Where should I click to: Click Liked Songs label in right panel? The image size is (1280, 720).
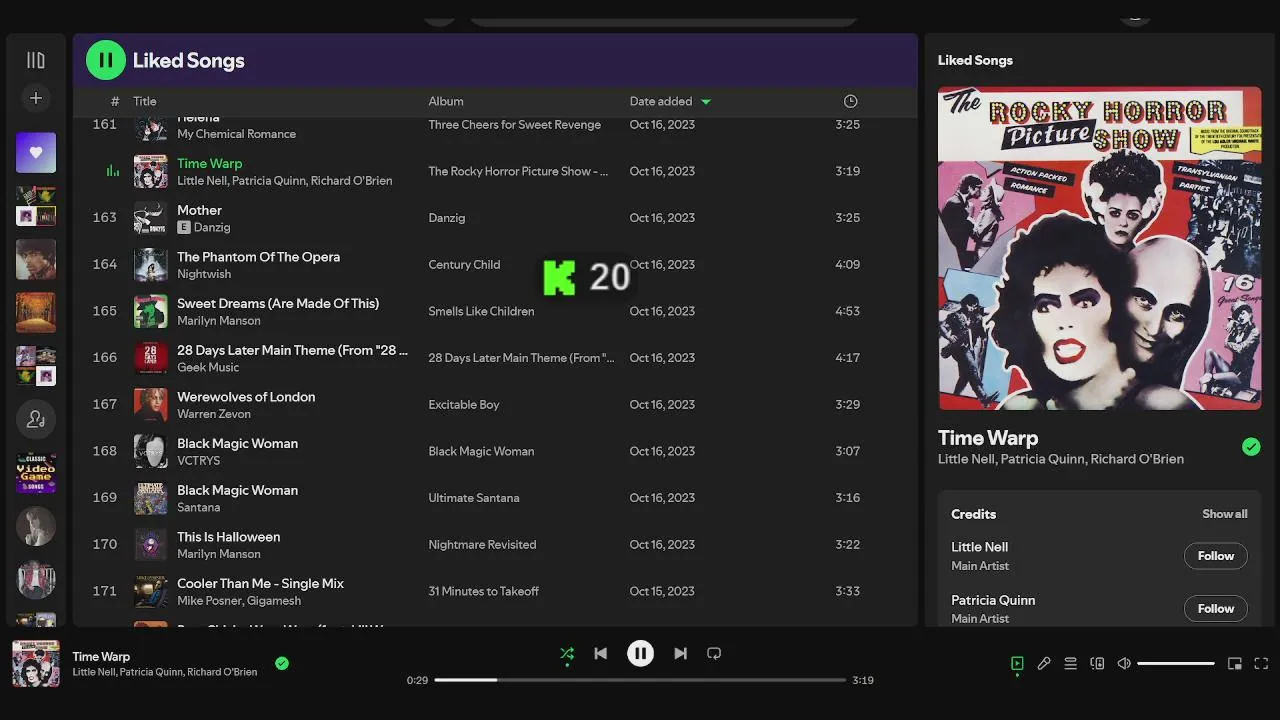(975, 60)
